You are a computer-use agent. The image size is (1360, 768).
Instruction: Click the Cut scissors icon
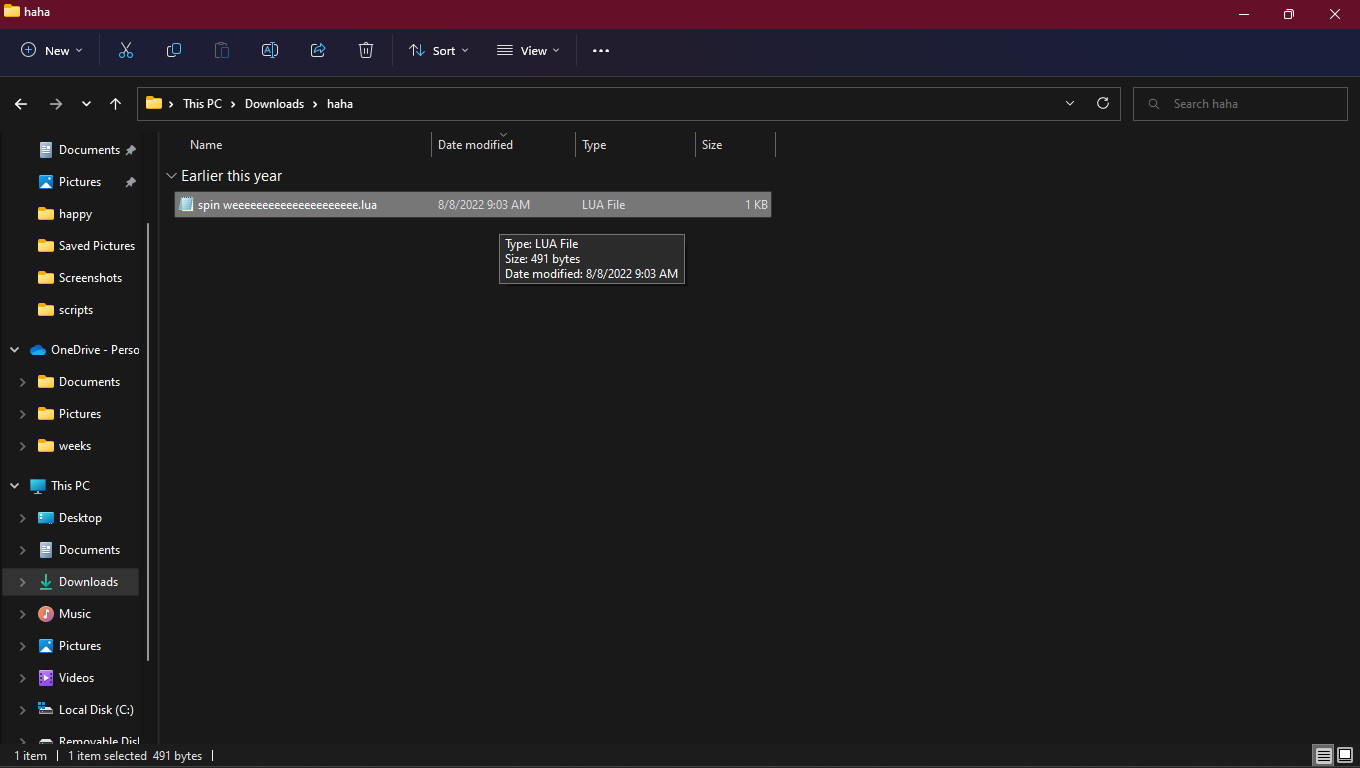tap(126, 50)
